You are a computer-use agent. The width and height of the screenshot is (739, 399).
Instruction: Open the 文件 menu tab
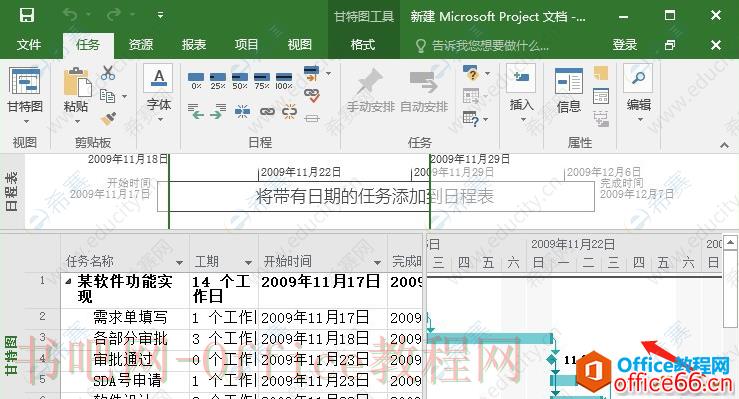click(x=28, y=45)
